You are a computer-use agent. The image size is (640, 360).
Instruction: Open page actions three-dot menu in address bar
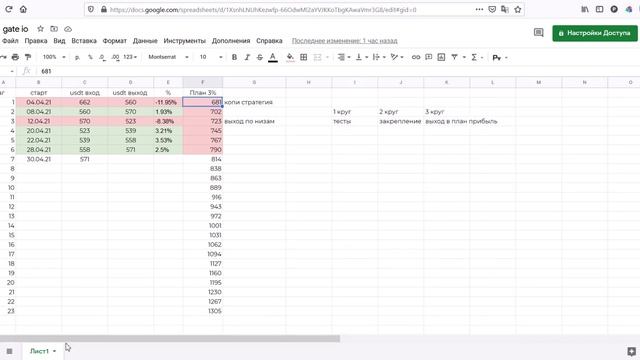tap(479, 9)
